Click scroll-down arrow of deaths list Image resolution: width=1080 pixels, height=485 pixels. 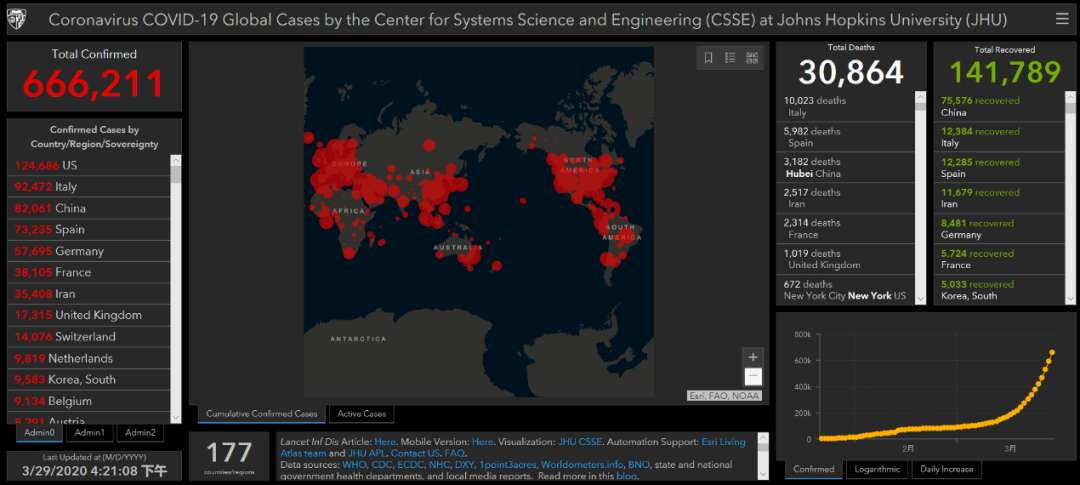coord(921,299)
